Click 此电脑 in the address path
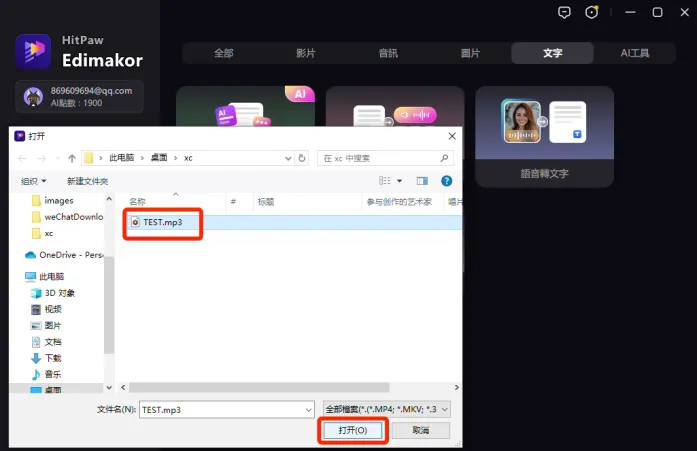The width and height of the screenshot is (697, 451). coord(122,158)
